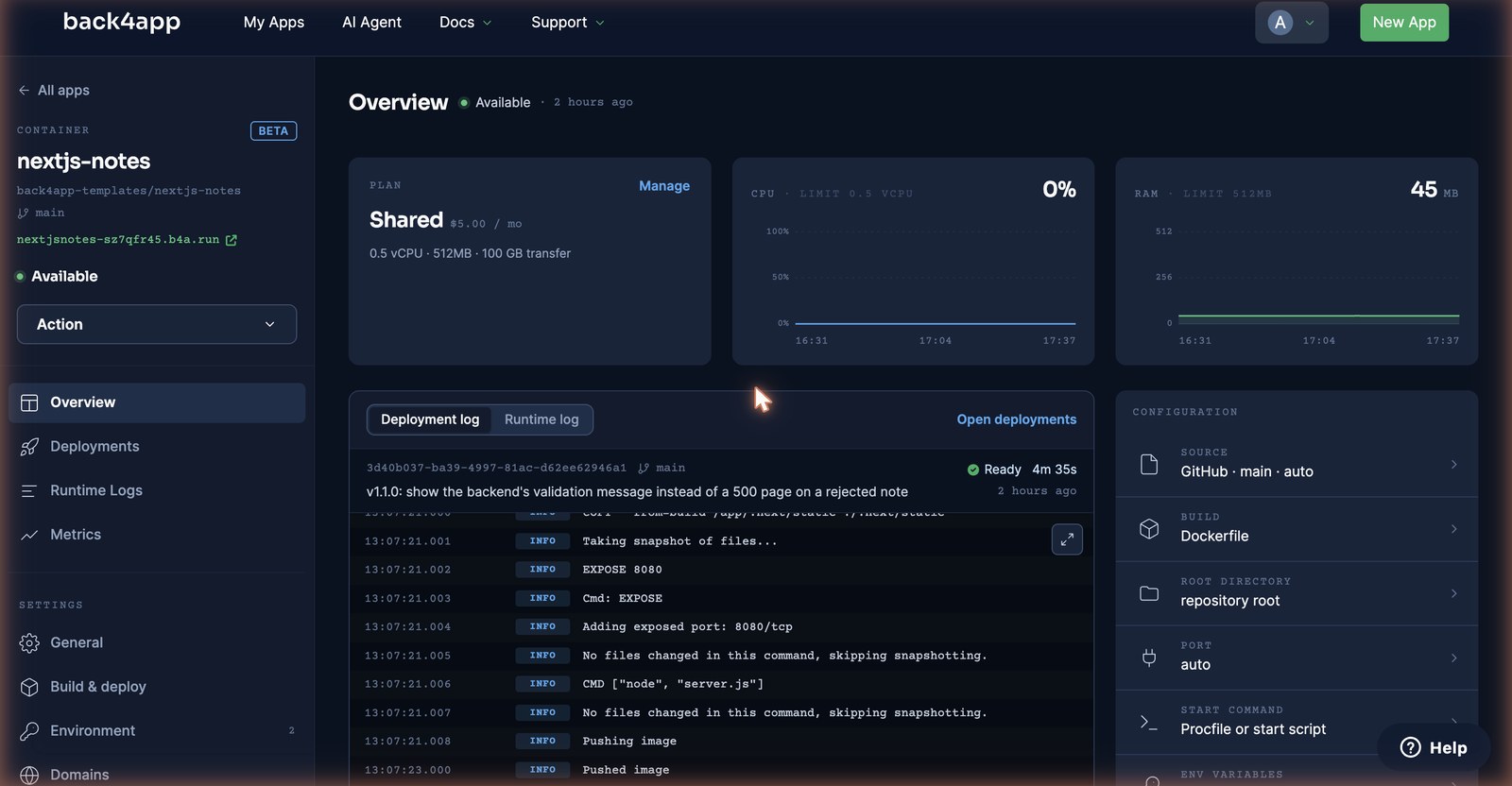This screenshot has width=1512, height=786.
Task: Click the Help question mark icon
Action: pyautogui.click(x=1410, y=747)
